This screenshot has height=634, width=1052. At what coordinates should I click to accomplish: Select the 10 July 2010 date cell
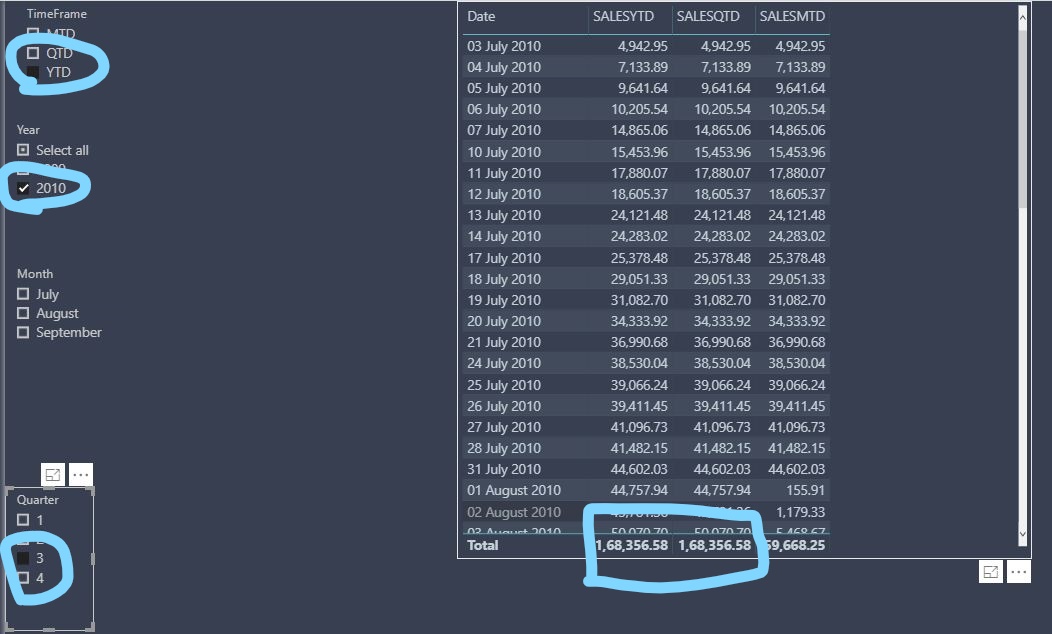504,152
